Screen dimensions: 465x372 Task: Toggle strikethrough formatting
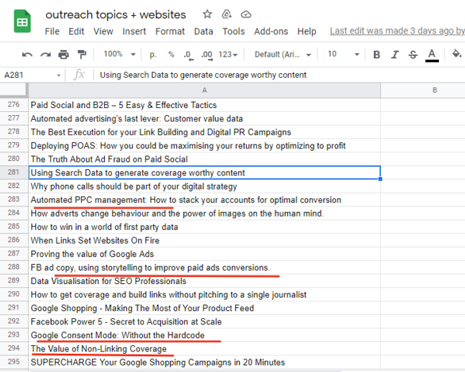coord(413,54)
